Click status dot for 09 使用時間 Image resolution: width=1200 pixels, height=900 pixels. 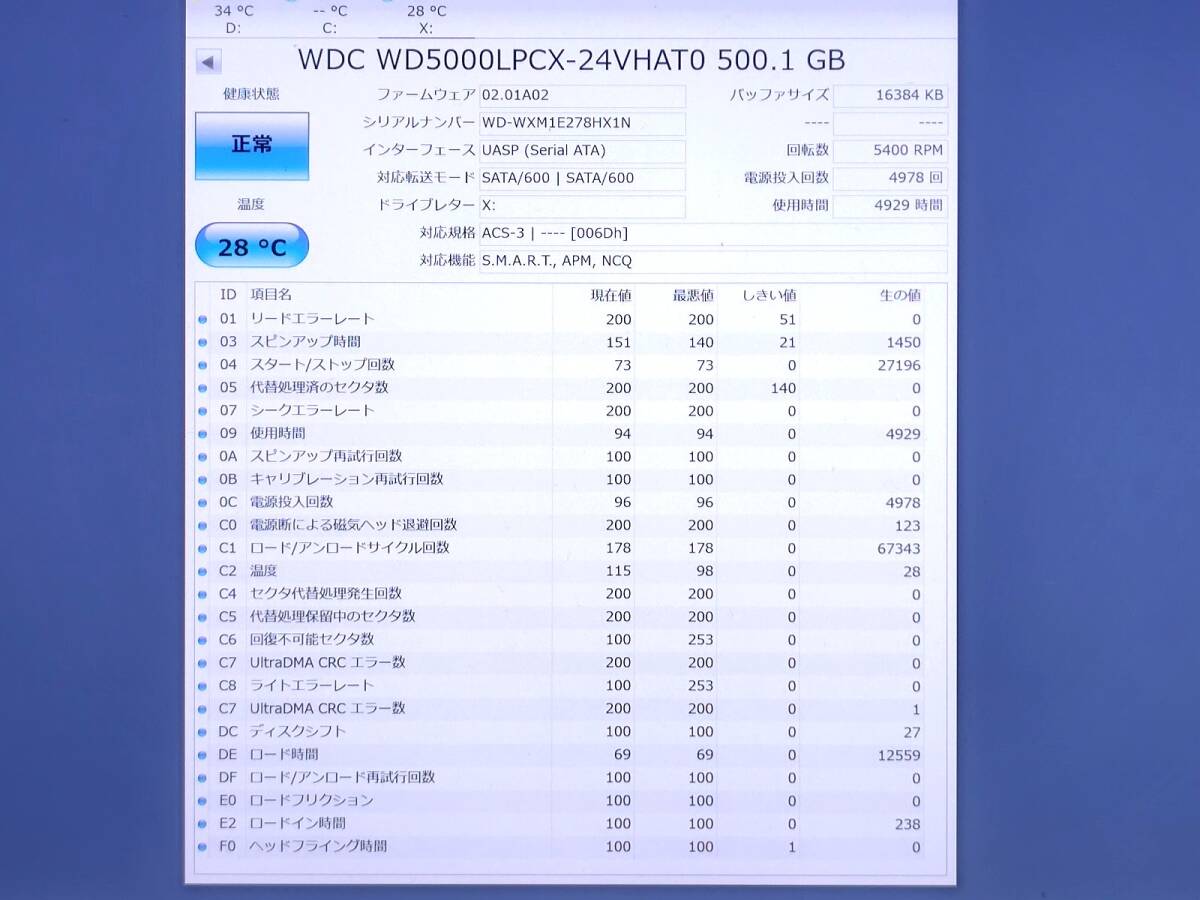[202, 435]
